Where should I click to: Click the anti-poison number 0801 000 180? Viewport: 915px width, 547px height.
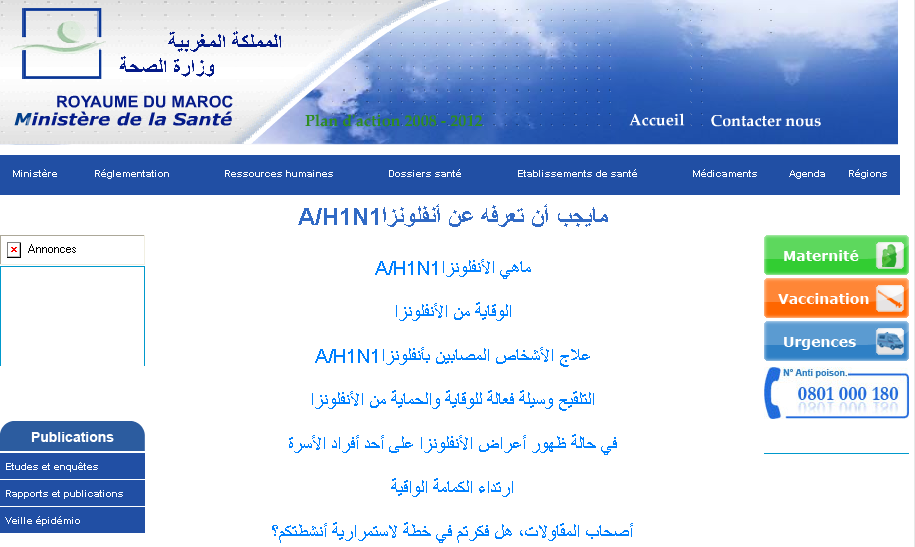click(848, 393)
